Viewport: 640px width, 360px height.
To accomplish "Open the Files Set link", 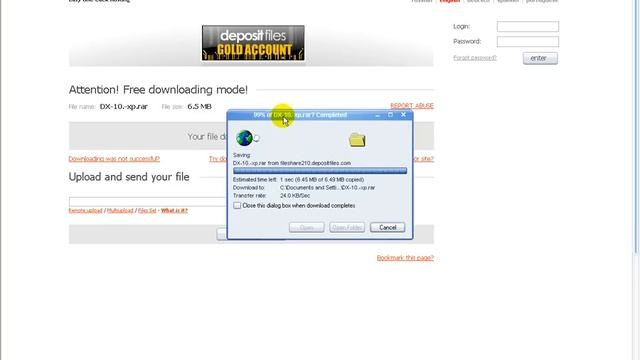I will 147,211.
